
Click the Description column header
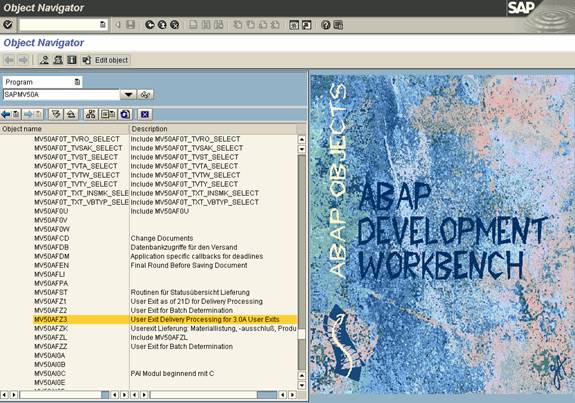tap(213, 129)
